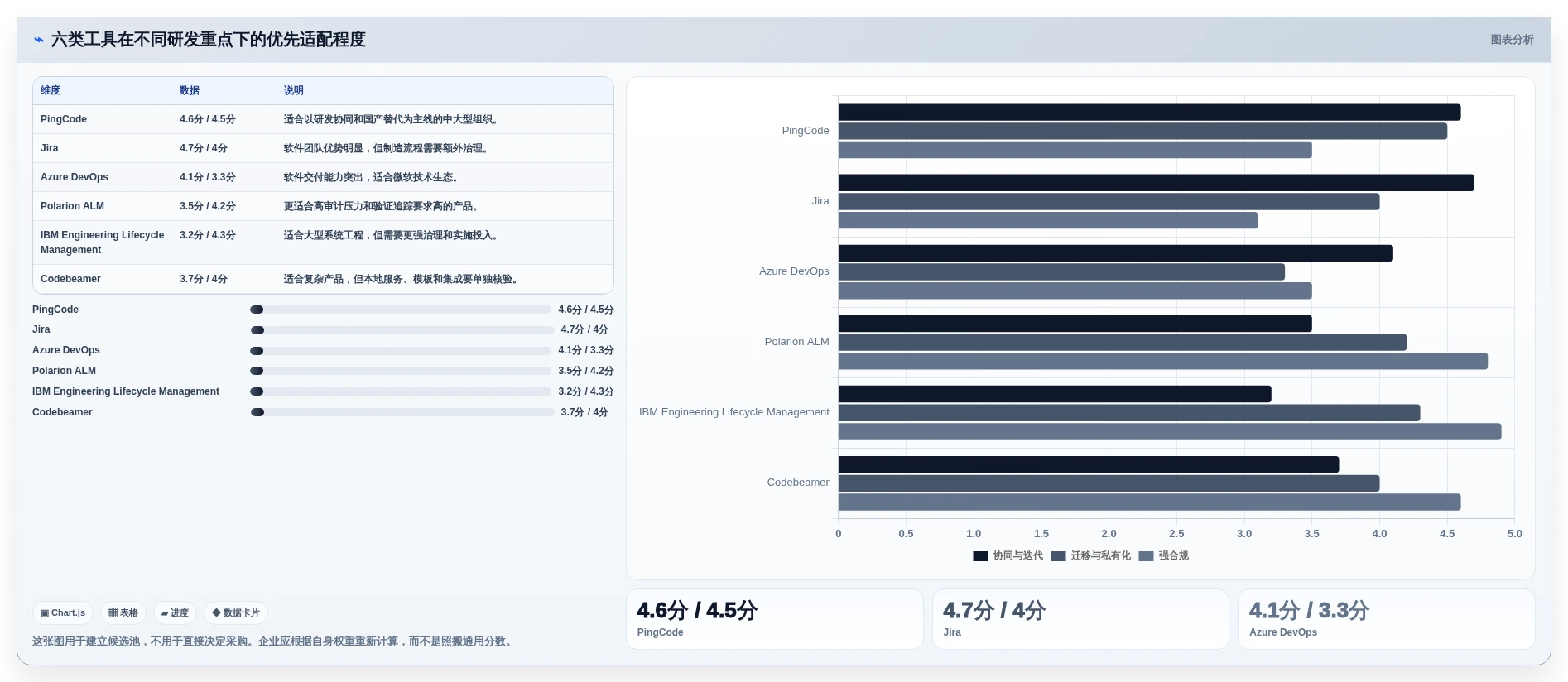Image resolution: width=1568 pixels, height=682 pixels.
Task: Click the footnote starting 这张图用于建立候选池
Action: 274,641
